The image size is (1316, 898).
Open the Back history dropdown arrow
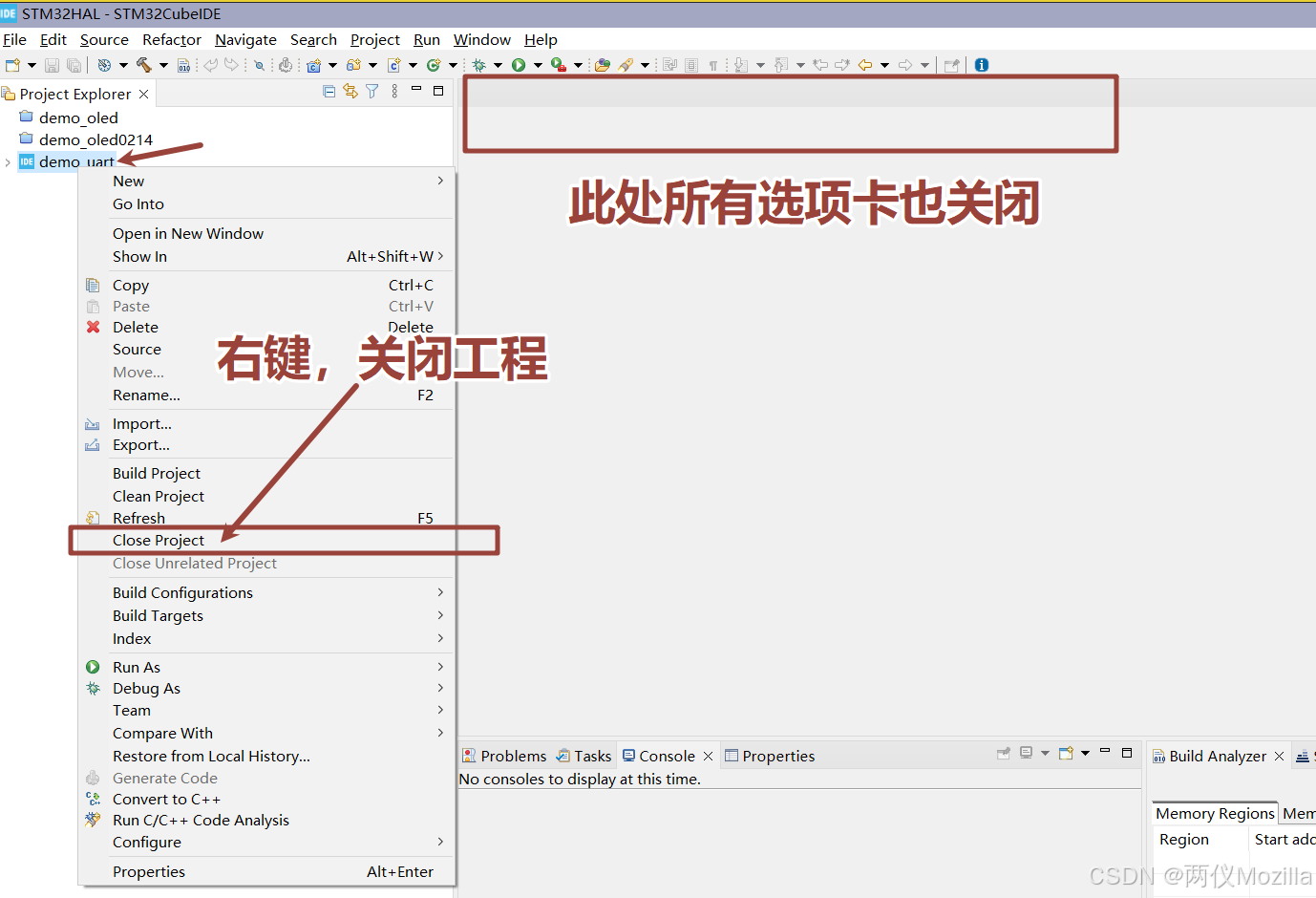click(x=884, y=65)
